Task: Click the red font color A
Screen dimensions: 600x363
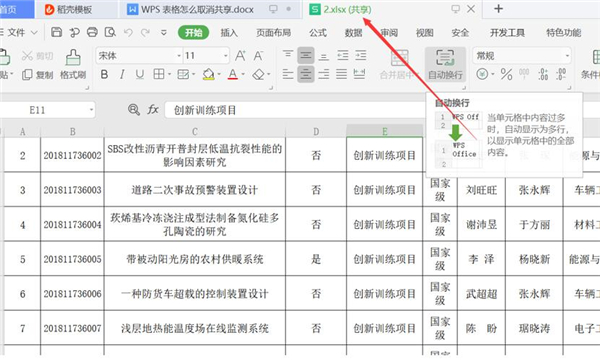Action: [x=233, y=74]
